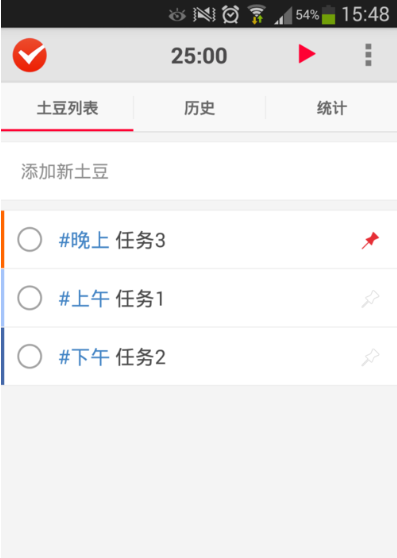The height and width of the screenshot is (558, 397).
Task: Check off the 任务1 circle
Action: click(30, 298)
